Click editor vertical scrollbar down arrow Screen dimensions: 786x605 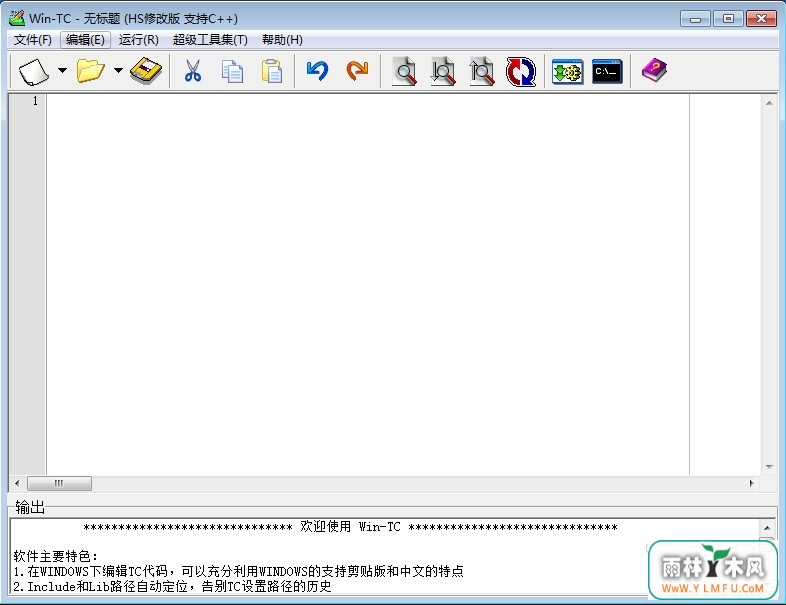click(x=769, y=467)
